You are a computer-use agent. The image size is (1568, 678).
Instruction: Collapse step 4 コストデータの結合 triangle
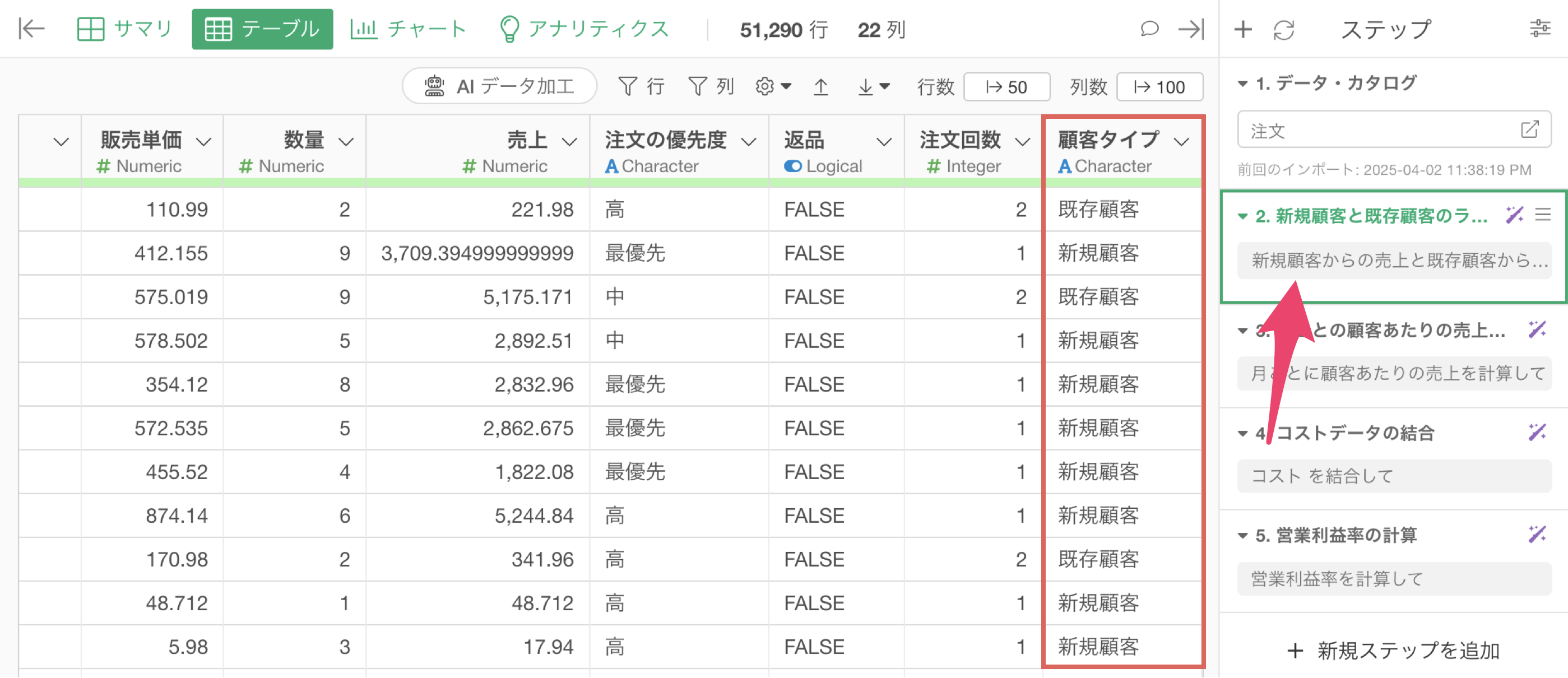(1243, 433)
